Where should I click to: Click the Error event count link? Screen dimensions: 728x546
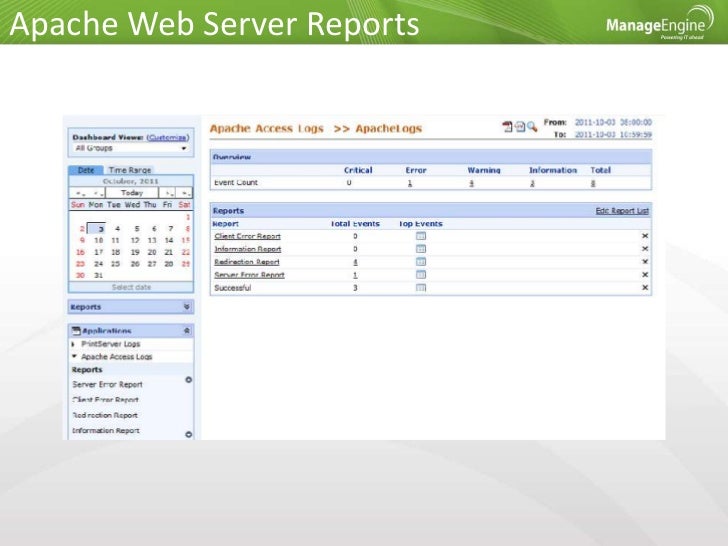coord(410,183)
